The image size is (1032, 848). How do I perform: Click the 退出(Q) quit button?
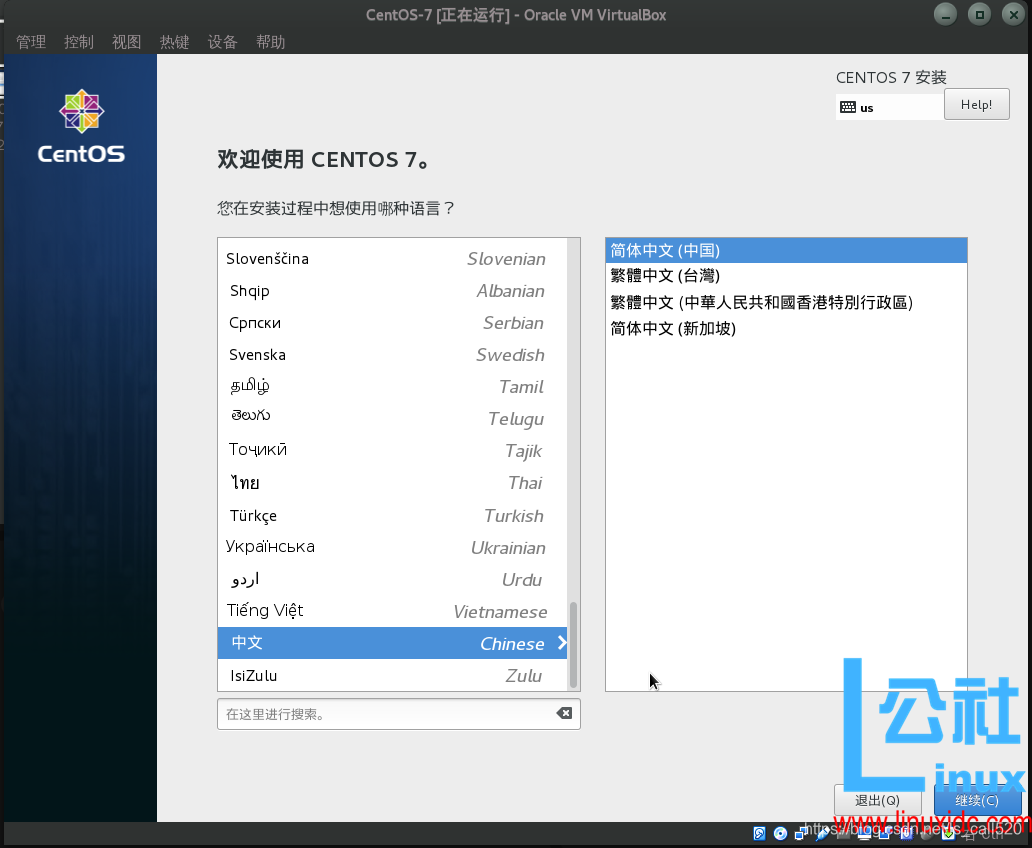pyautogui.click(x=877, y=800)
